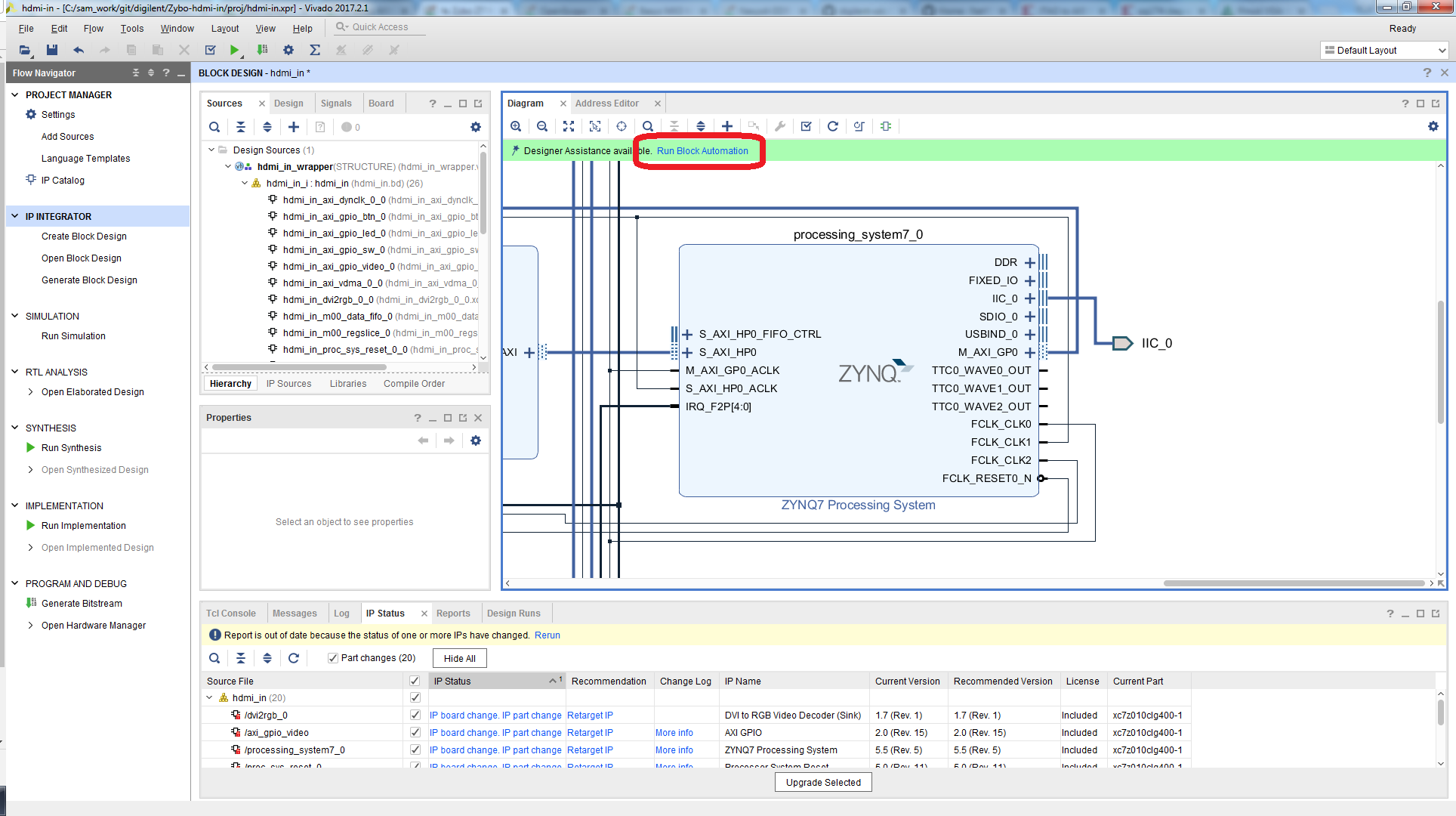Image resolution: width=1456 pixels, height=816 pixels.
Task: Switch to the Address Editor tab
Action: click(606, 103)
